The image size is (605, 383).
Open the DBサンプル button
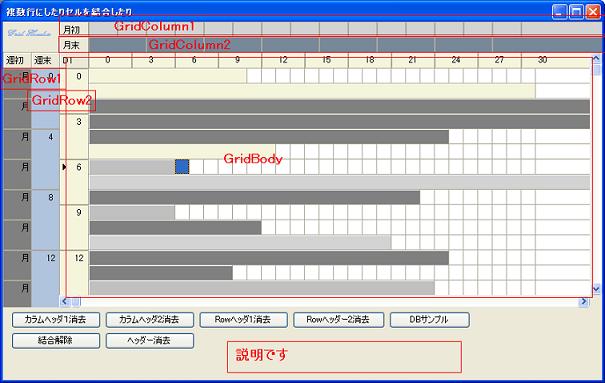point(429,320)
